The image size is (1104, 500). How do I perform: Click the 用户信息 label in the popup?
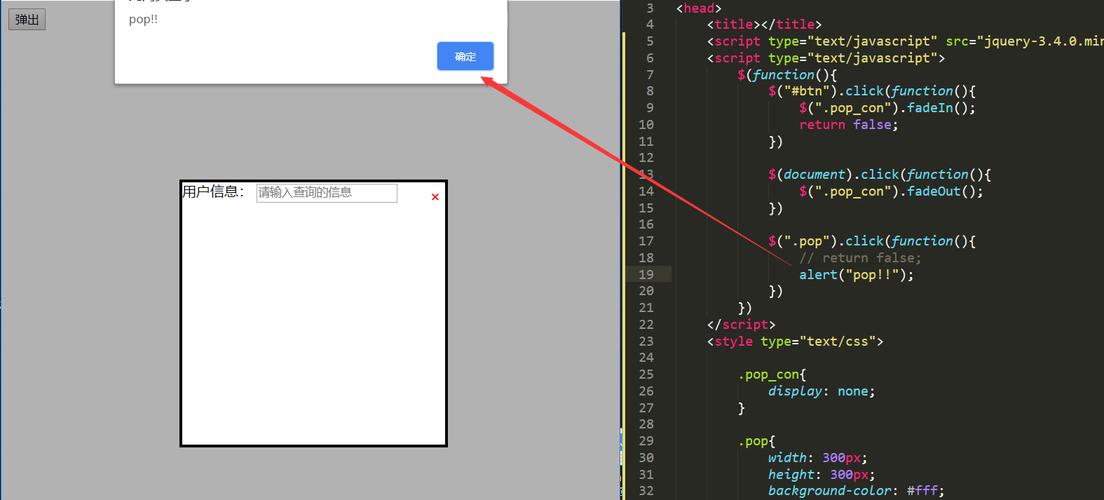point(213,192)
